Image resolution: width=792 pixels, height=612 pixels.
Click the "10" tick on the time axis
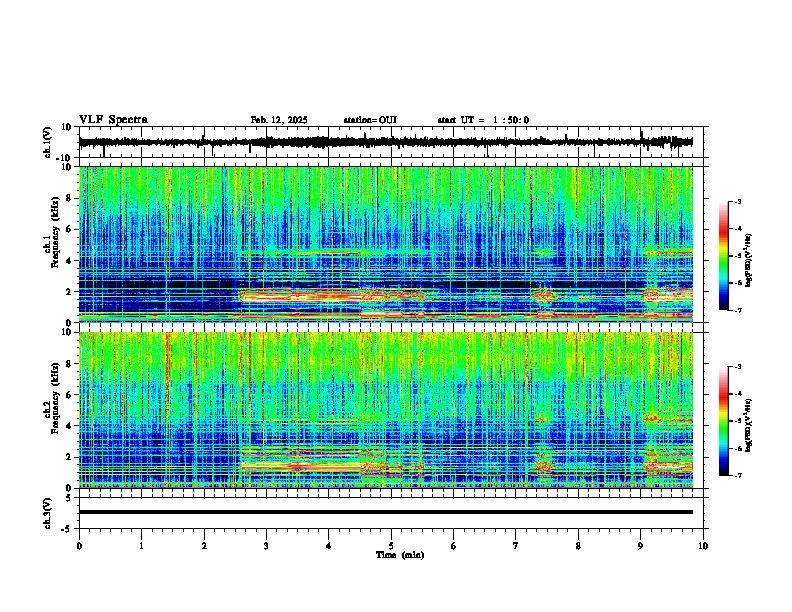point(703,546)
